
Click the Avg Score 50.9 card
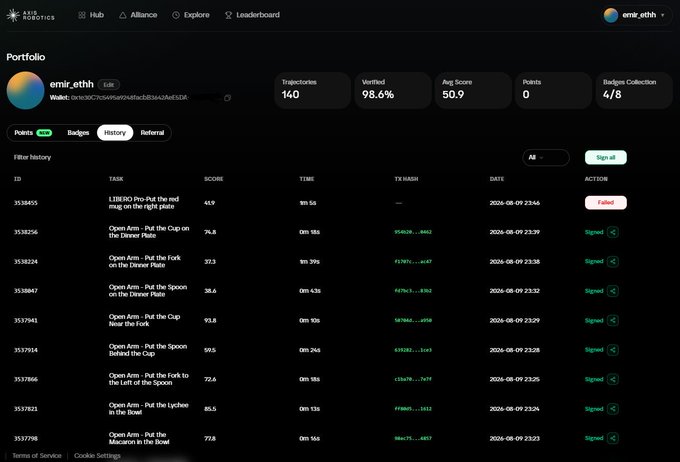coord(473,90)
